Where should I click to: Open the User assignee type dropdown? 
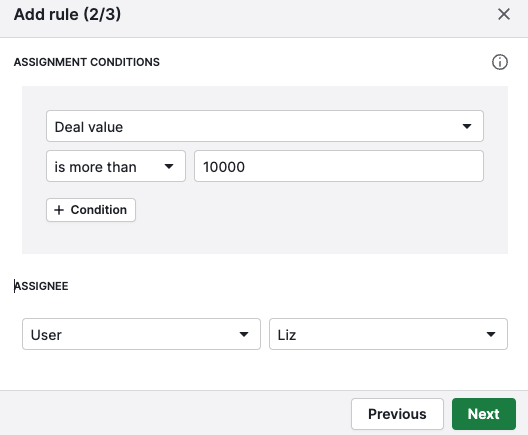click(x=141, y=334)
